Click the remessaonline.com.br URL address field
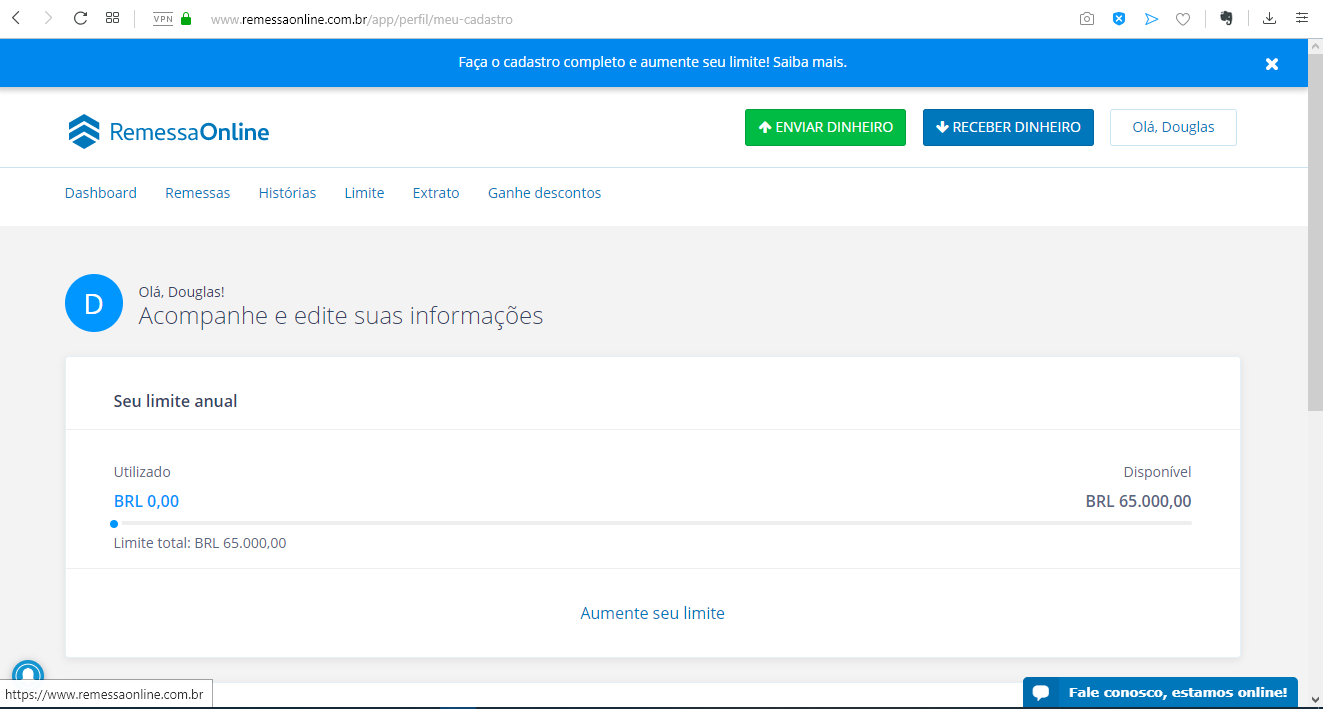This screenshot has height=709, width=1323. 361,19
